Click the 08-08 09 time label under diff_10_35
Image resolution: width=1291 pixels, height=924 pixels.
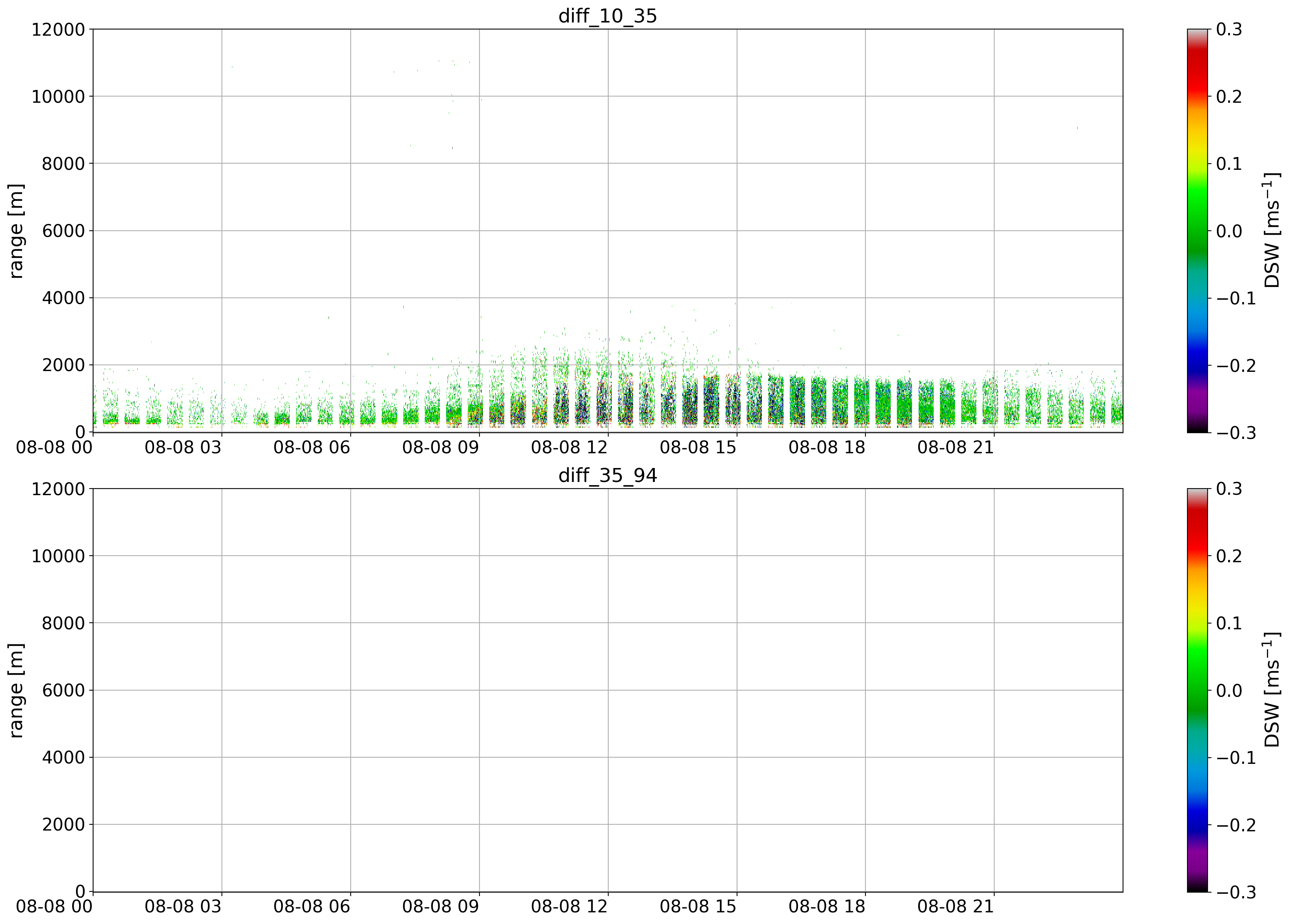click(x=441, y=447)
